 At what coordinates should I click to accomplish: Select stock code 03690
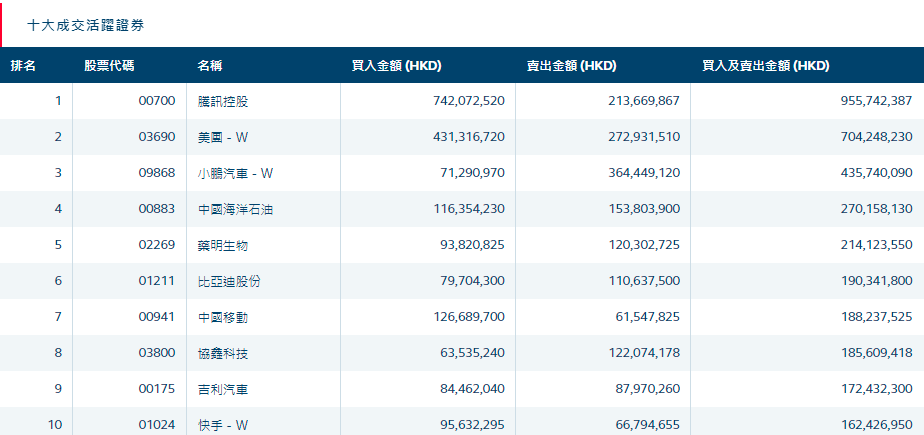point(157,137)
